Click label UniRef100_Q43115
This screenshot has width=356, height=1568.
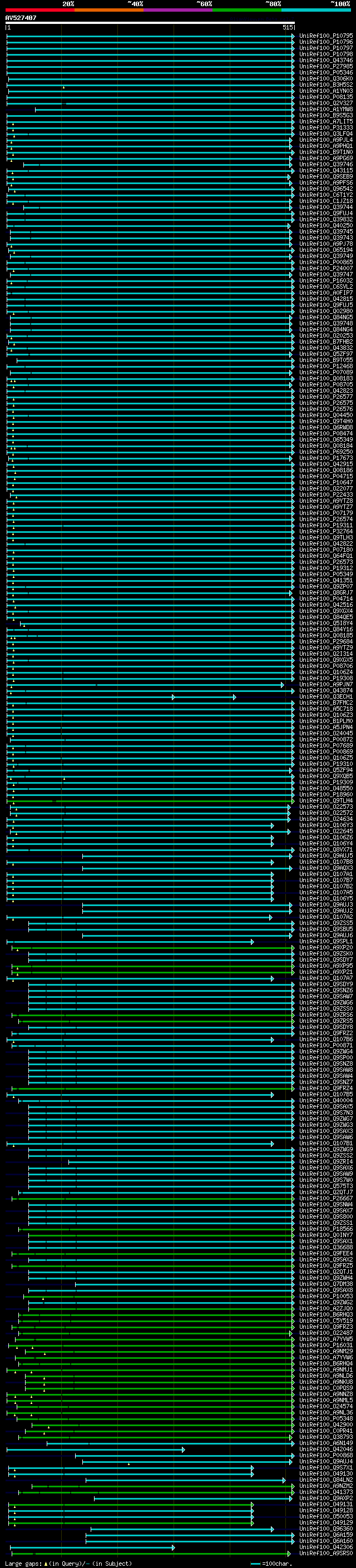click(326, 170)
